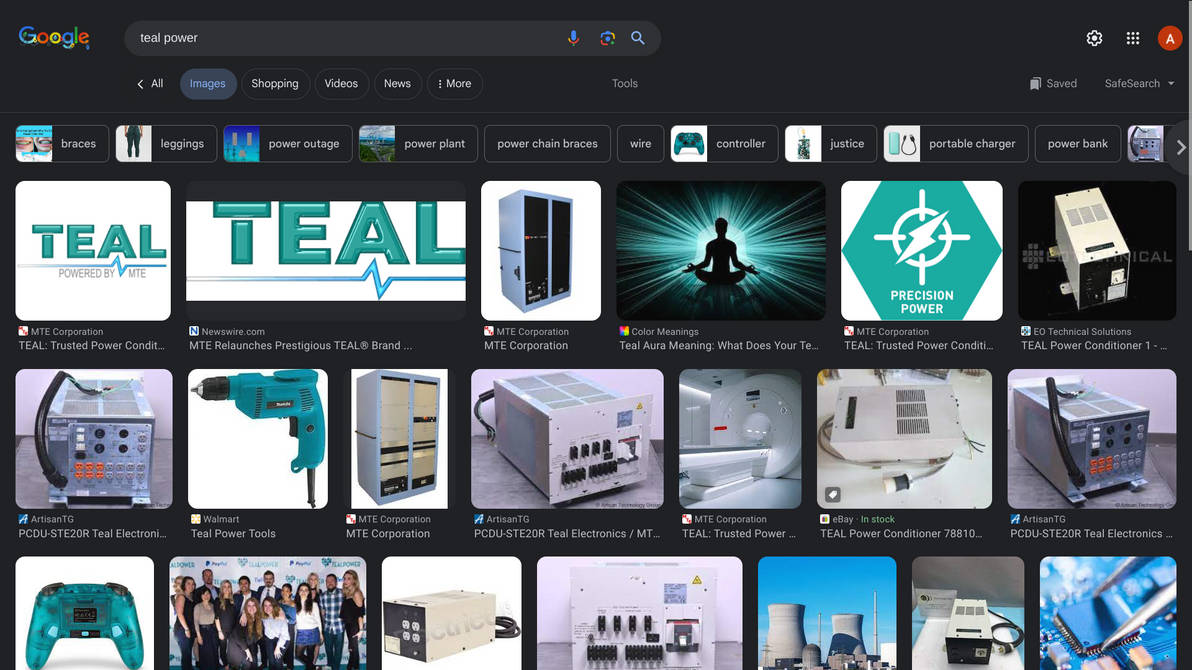Image resolution: width=1192 pixels, height=670 pixels.
Task: Open the nuclear cooling towers image
Action: [x=827, y=613]
